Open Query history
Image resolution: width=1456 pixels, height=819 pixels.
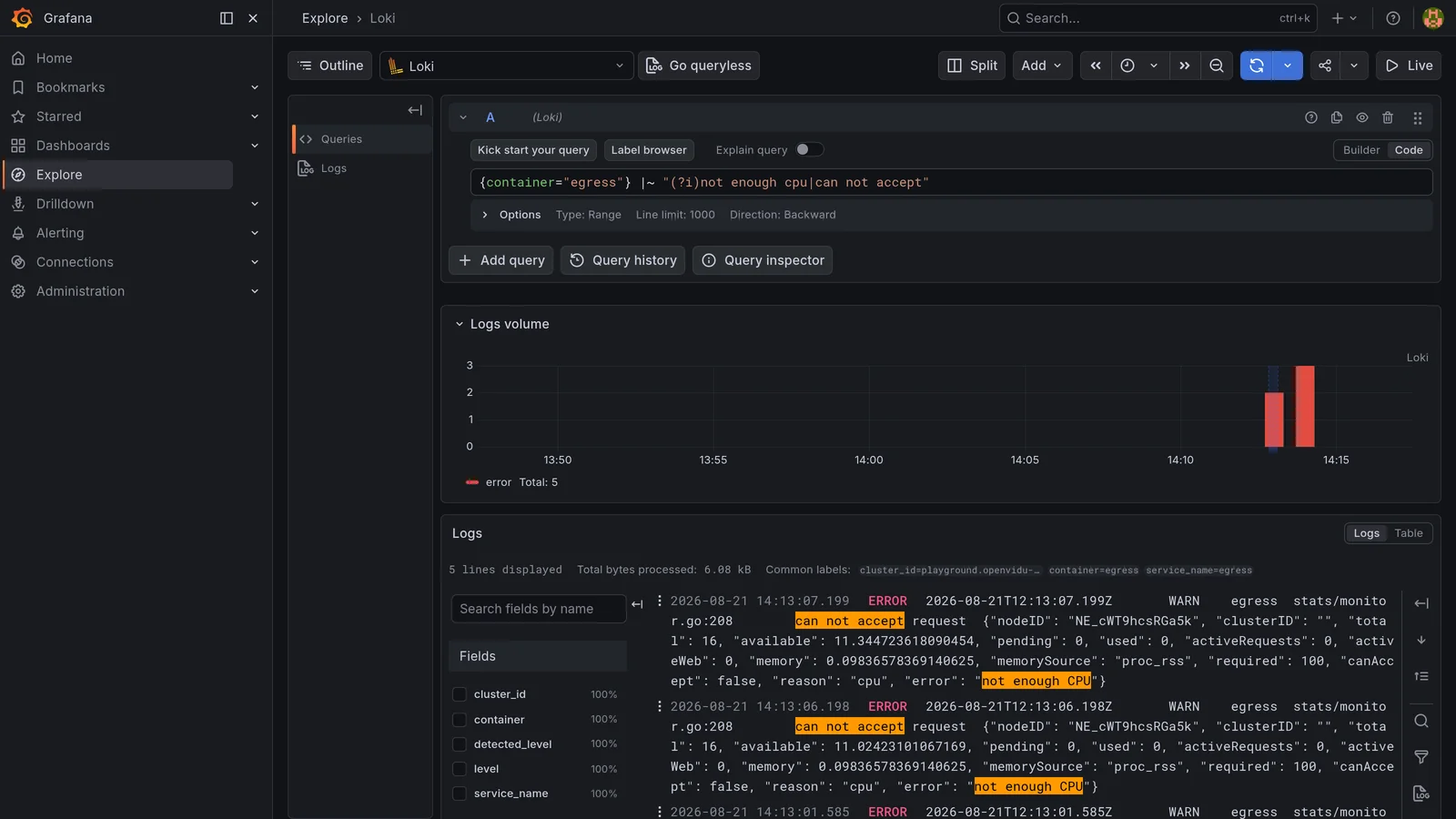click(623, 260)
